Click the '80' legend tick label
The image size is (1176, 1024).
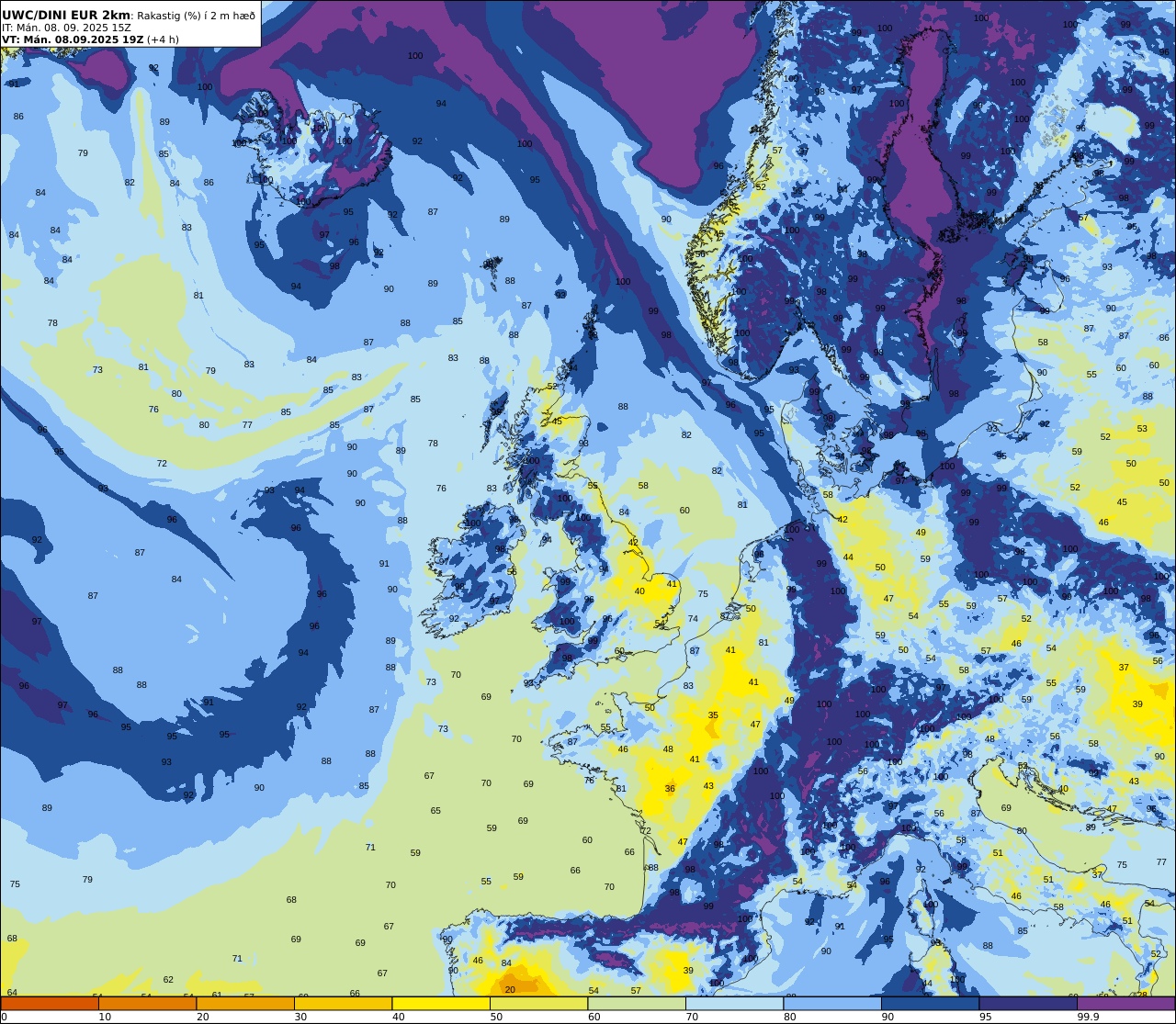point(790,1017)
